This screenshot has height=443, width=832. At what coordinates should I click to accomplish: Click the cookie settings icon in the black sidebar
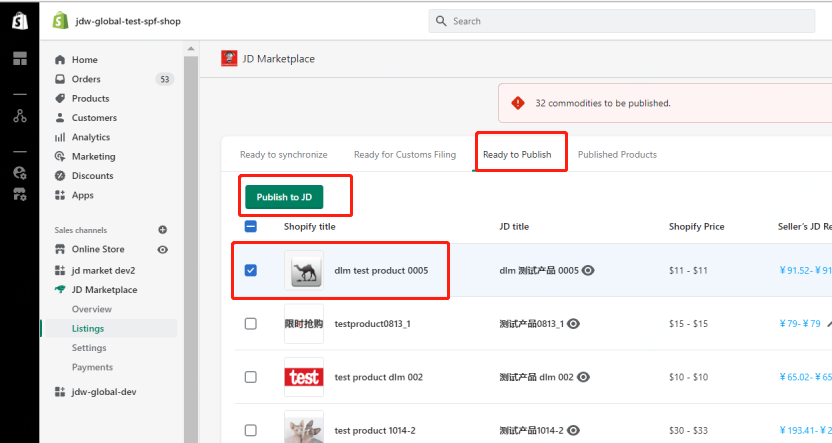[20, 172]
